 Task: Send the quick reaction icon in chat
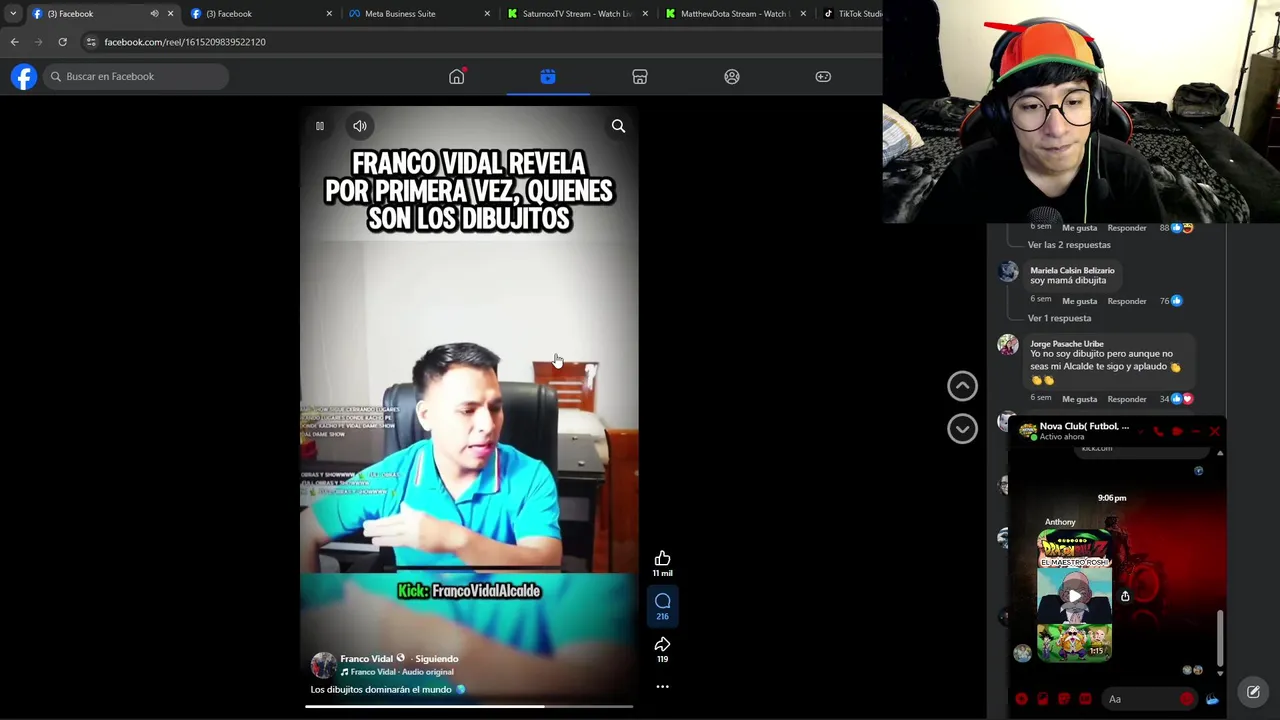click(1212, 699)
